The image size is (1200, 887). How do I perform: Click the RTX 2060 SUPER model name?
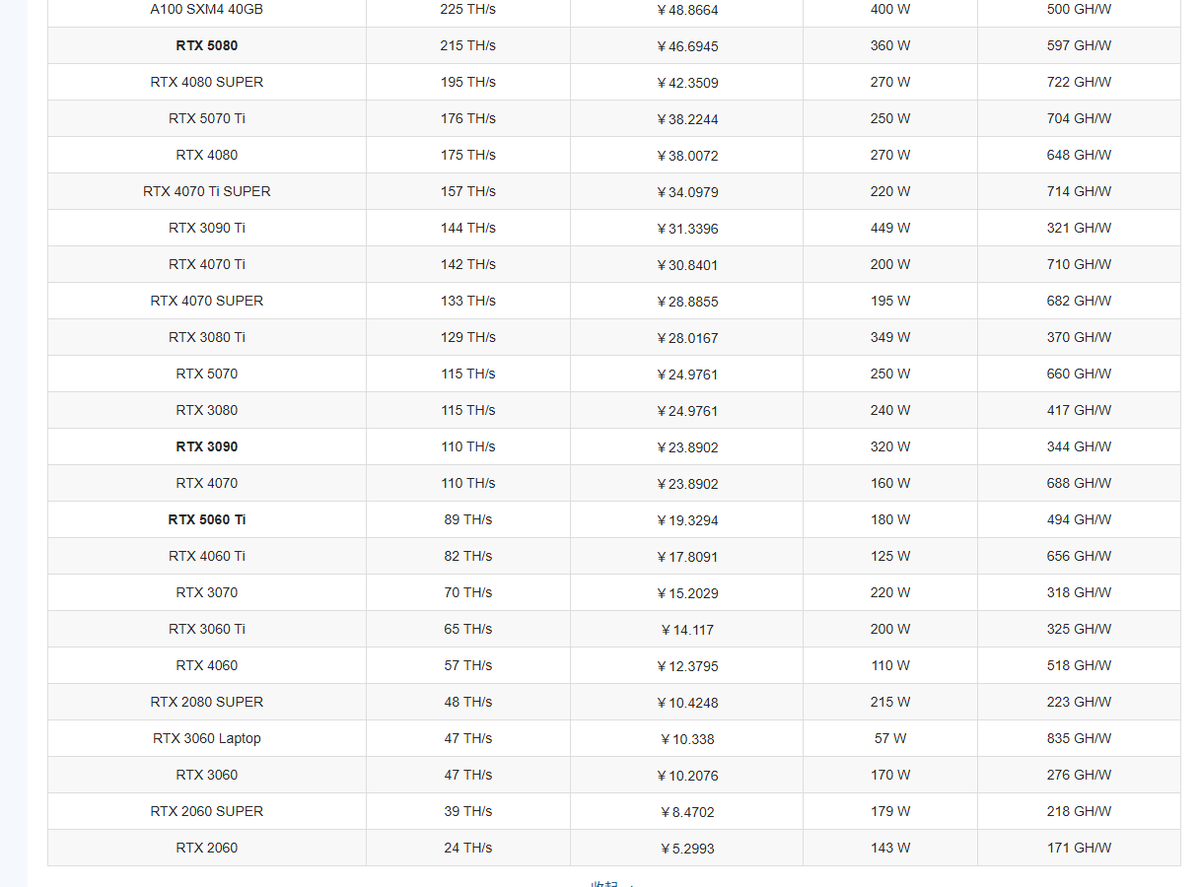207,811
